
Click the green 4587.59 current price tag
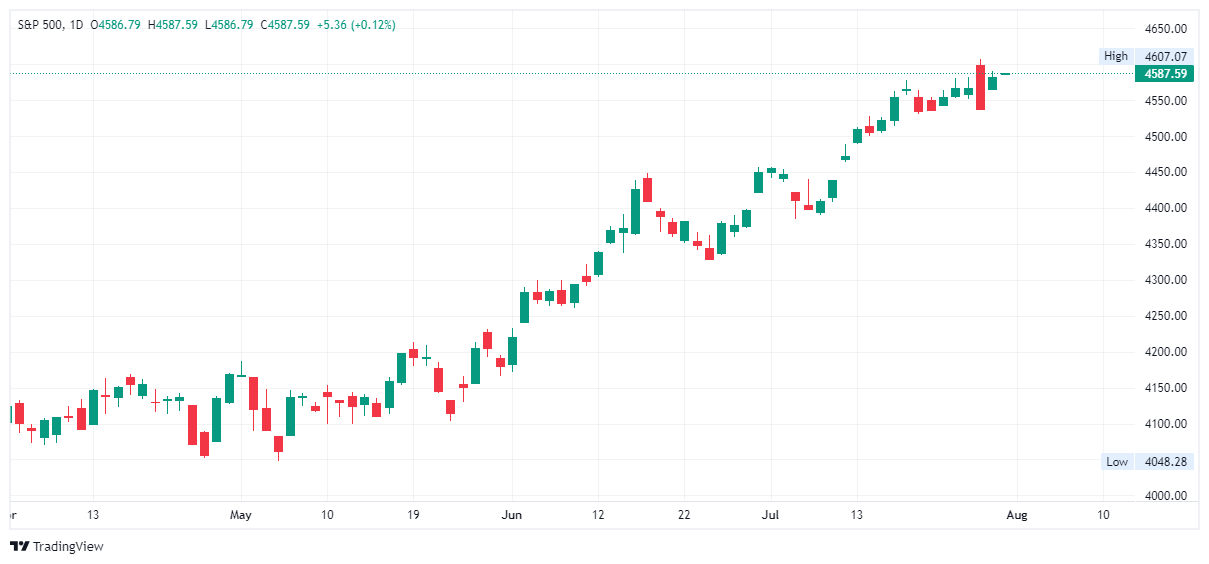pyautogui.click(x=1166, y=73)
